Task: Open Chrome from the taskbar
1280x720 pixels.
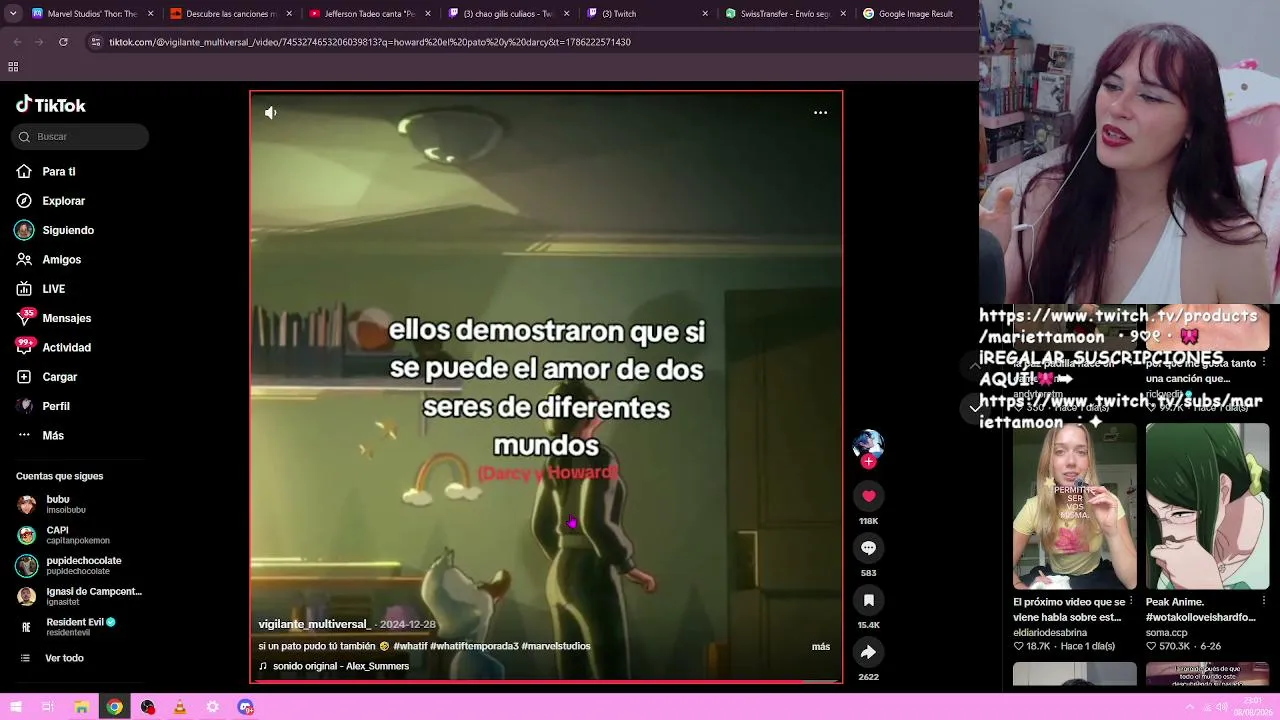Action: tap(115, 707)
